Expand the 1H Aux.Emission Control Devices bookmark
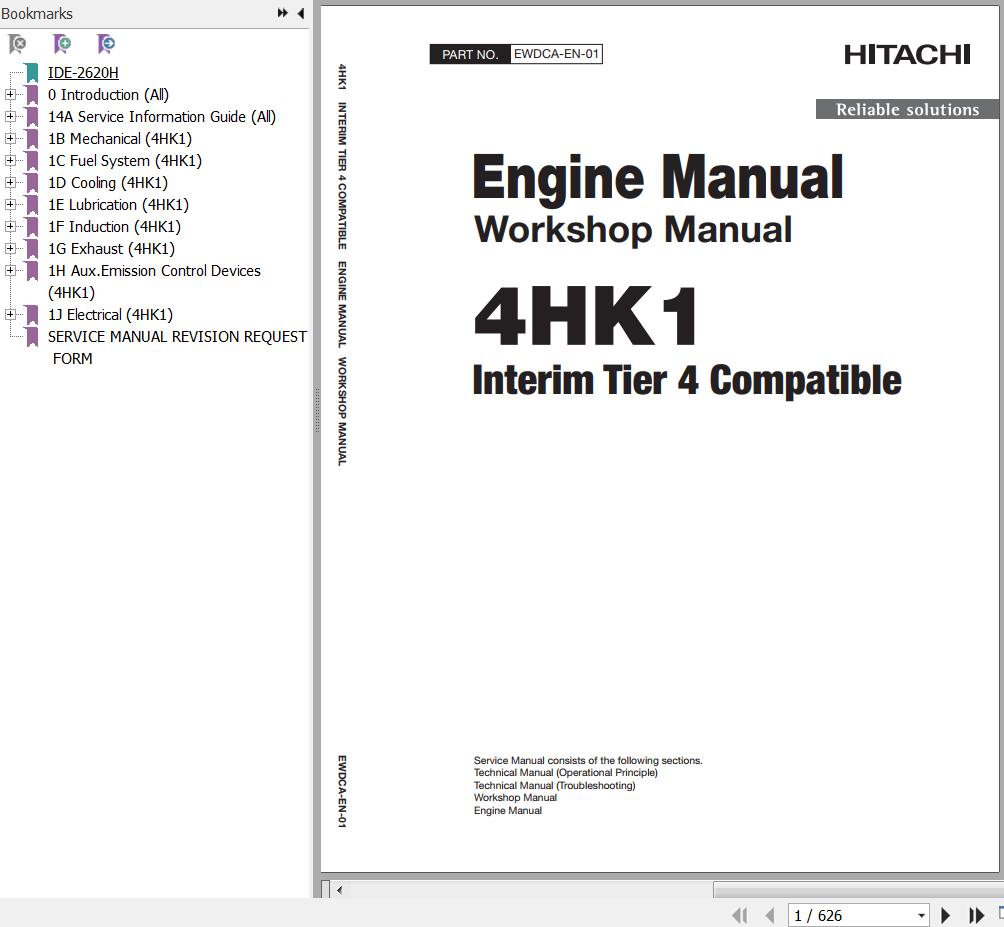 click(x=10, y=271)
